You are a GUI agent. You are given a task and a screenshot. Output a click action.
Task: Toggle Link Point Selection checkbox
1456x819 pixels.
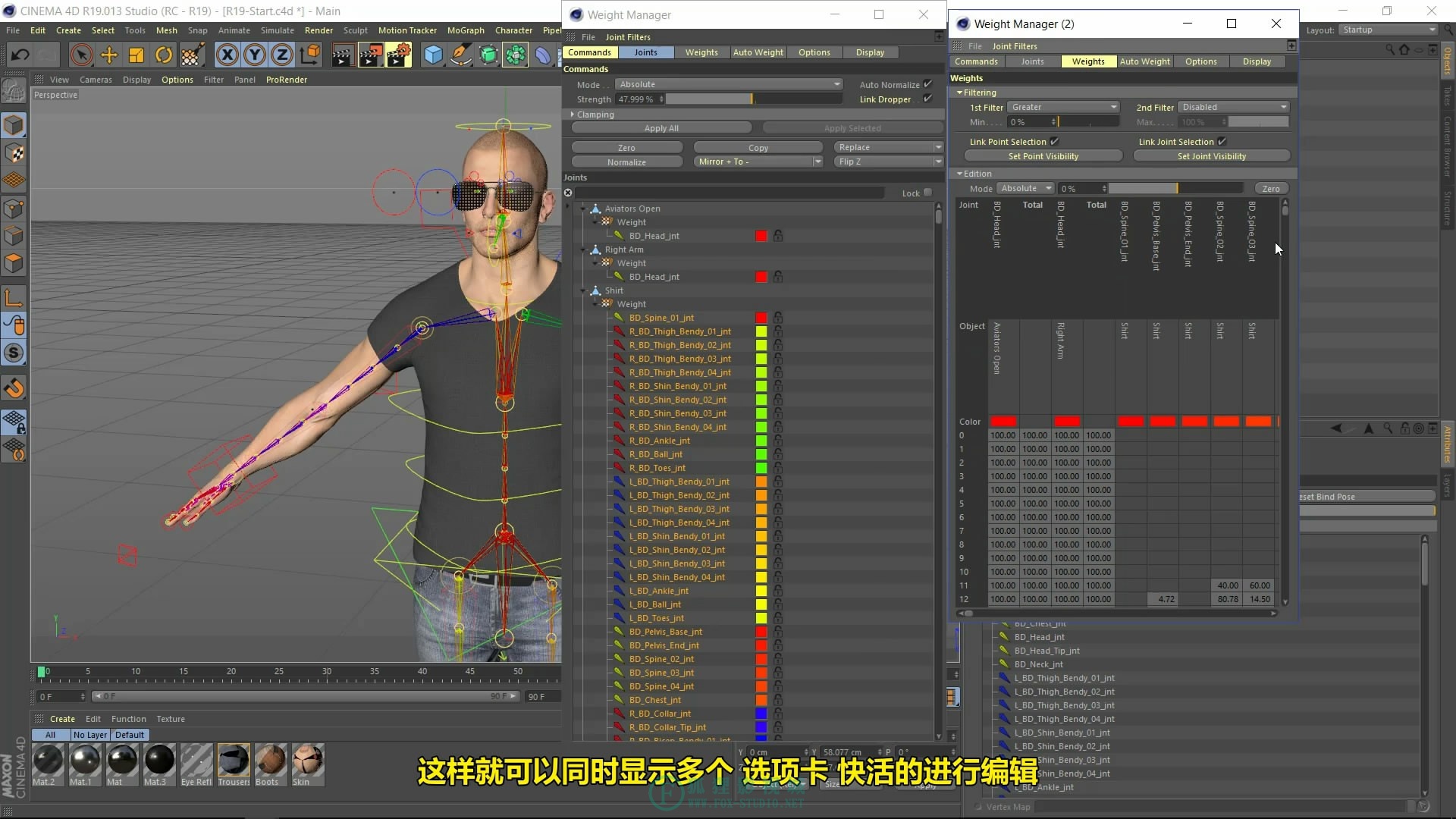point(1054,141)
